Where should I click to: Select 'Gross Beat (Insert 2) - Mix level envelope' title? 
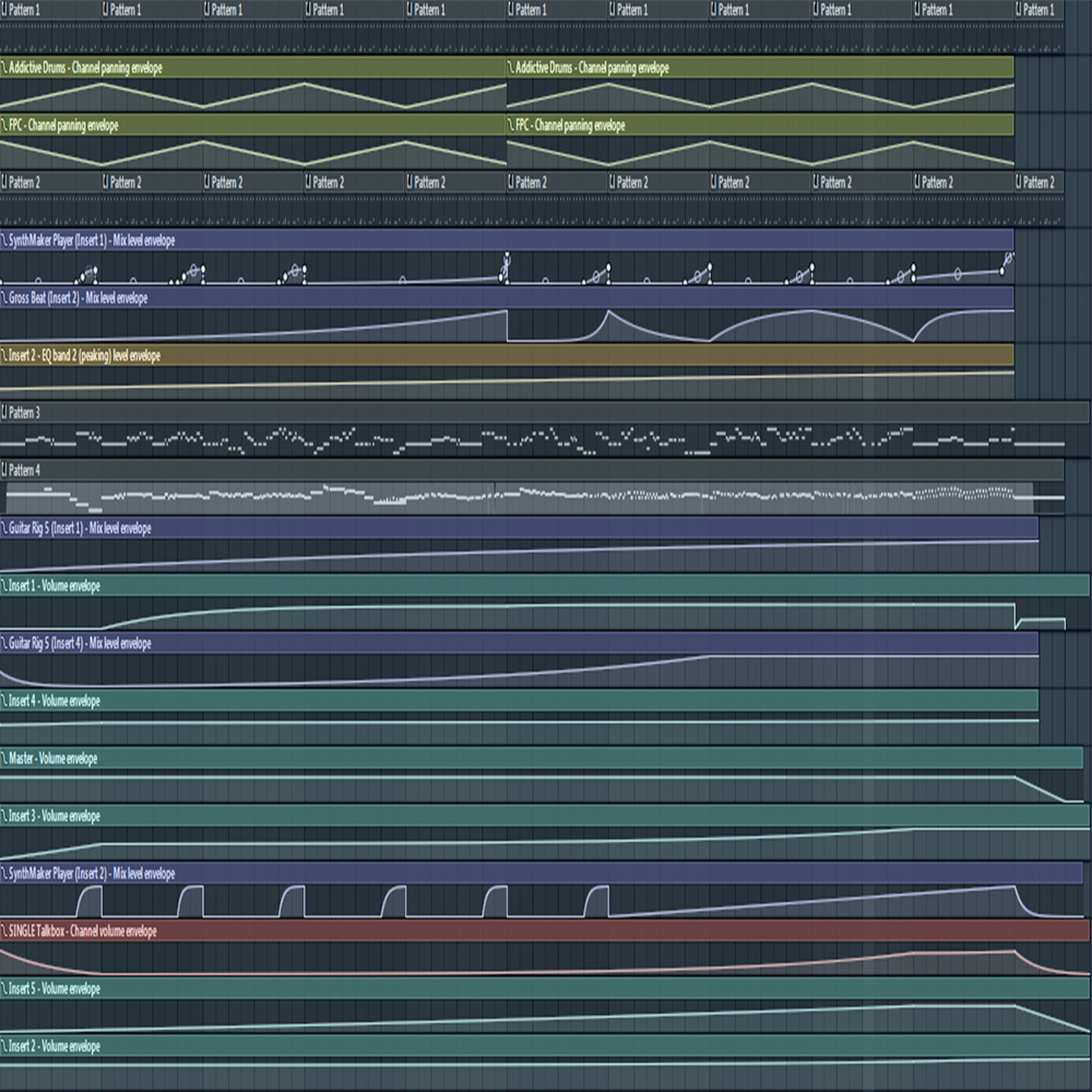(78, 298)
